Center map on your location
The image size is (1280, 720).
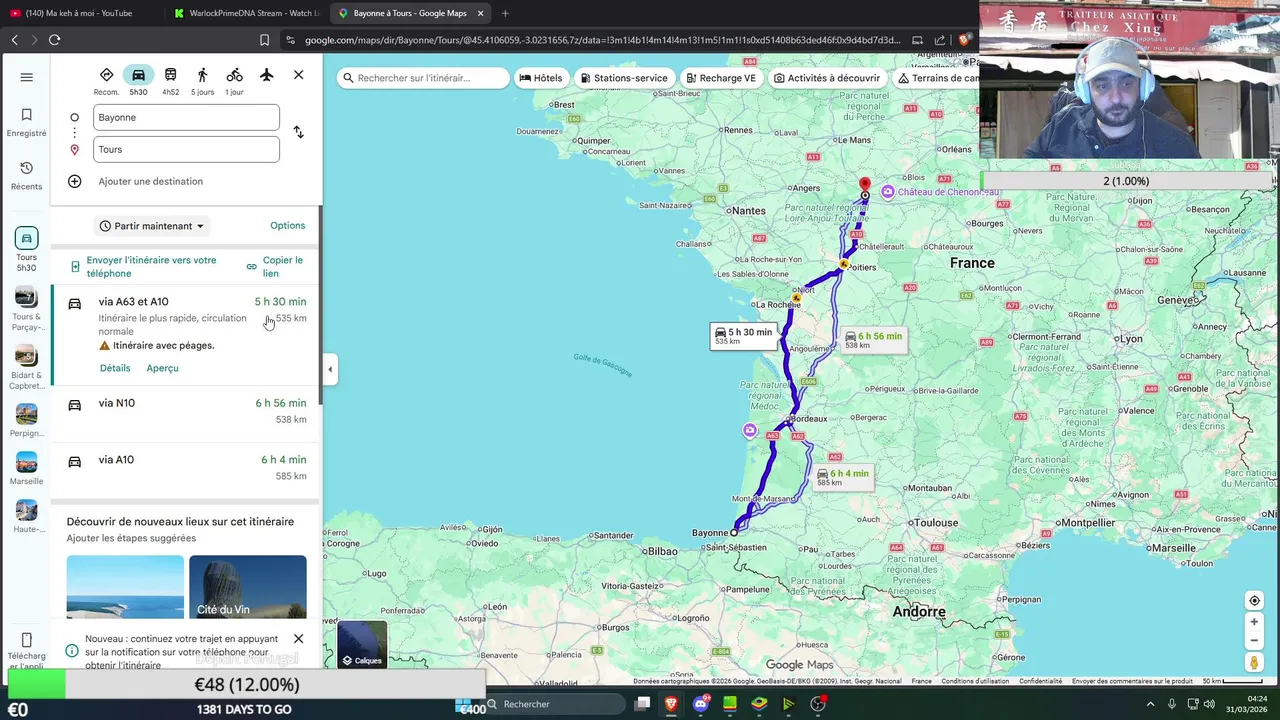(x=1254, y=600)
